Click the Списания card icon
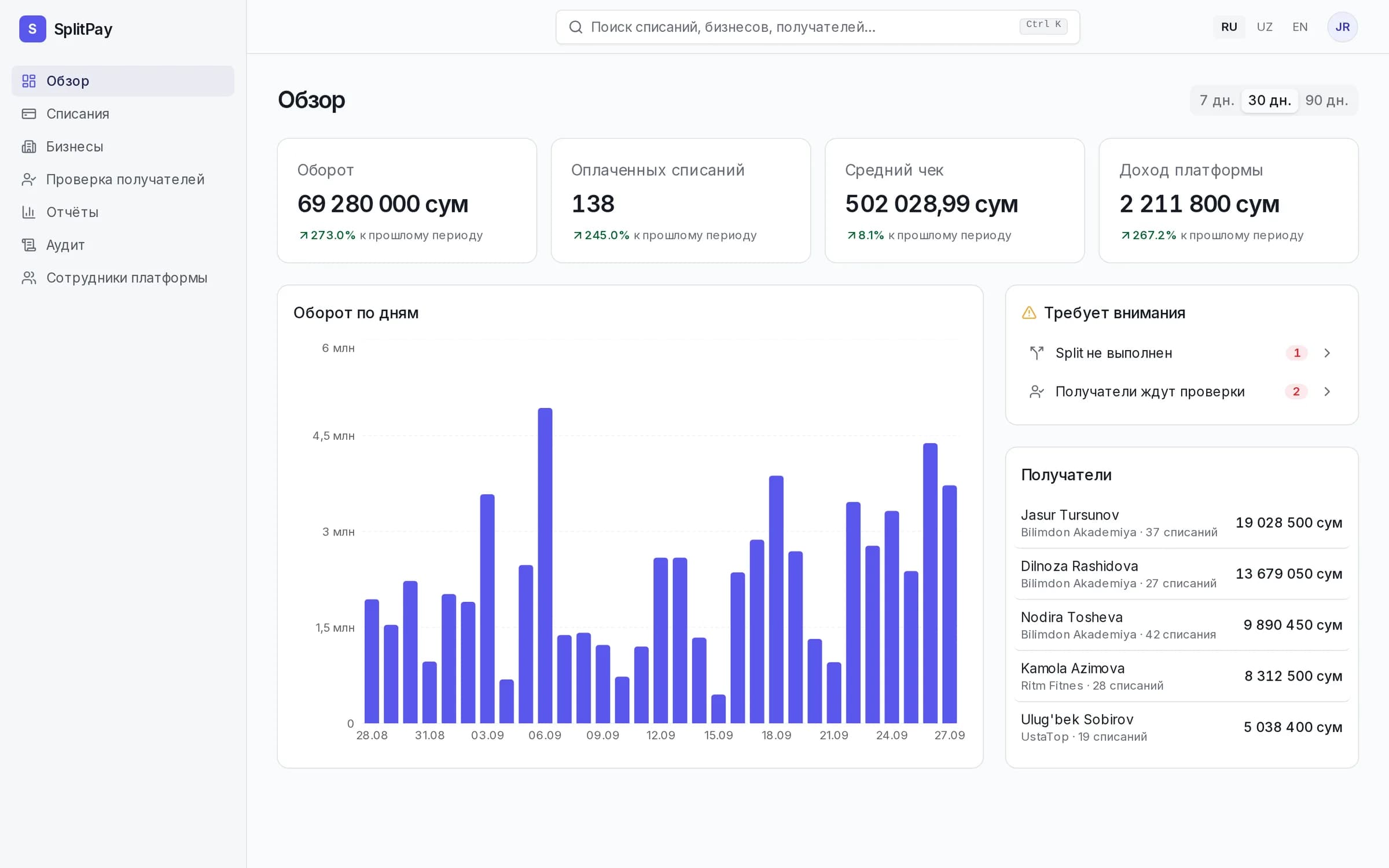 pos(29,114)
